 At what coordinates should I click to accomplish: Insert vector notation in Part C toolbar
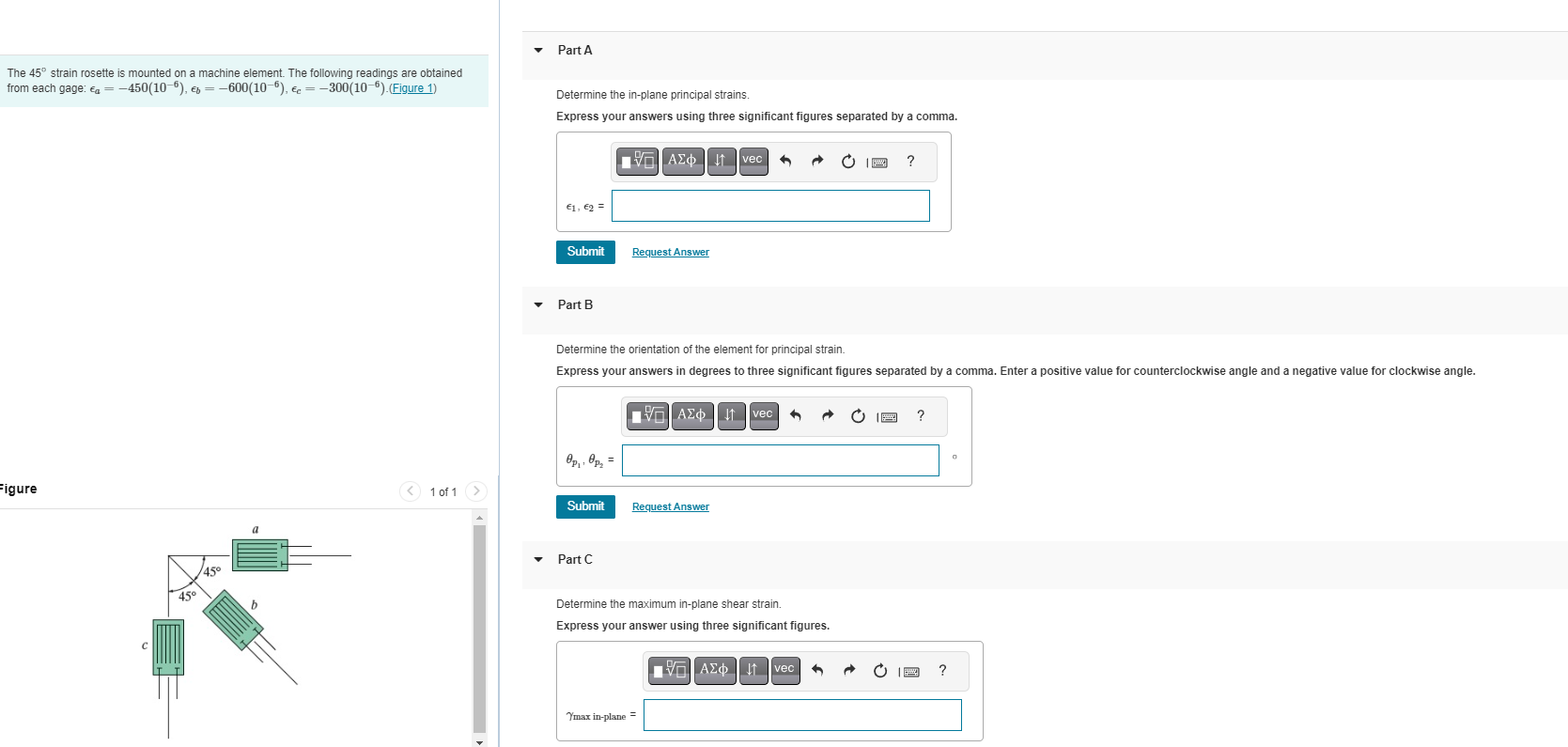pyautogui.click(x=785, y=670)
